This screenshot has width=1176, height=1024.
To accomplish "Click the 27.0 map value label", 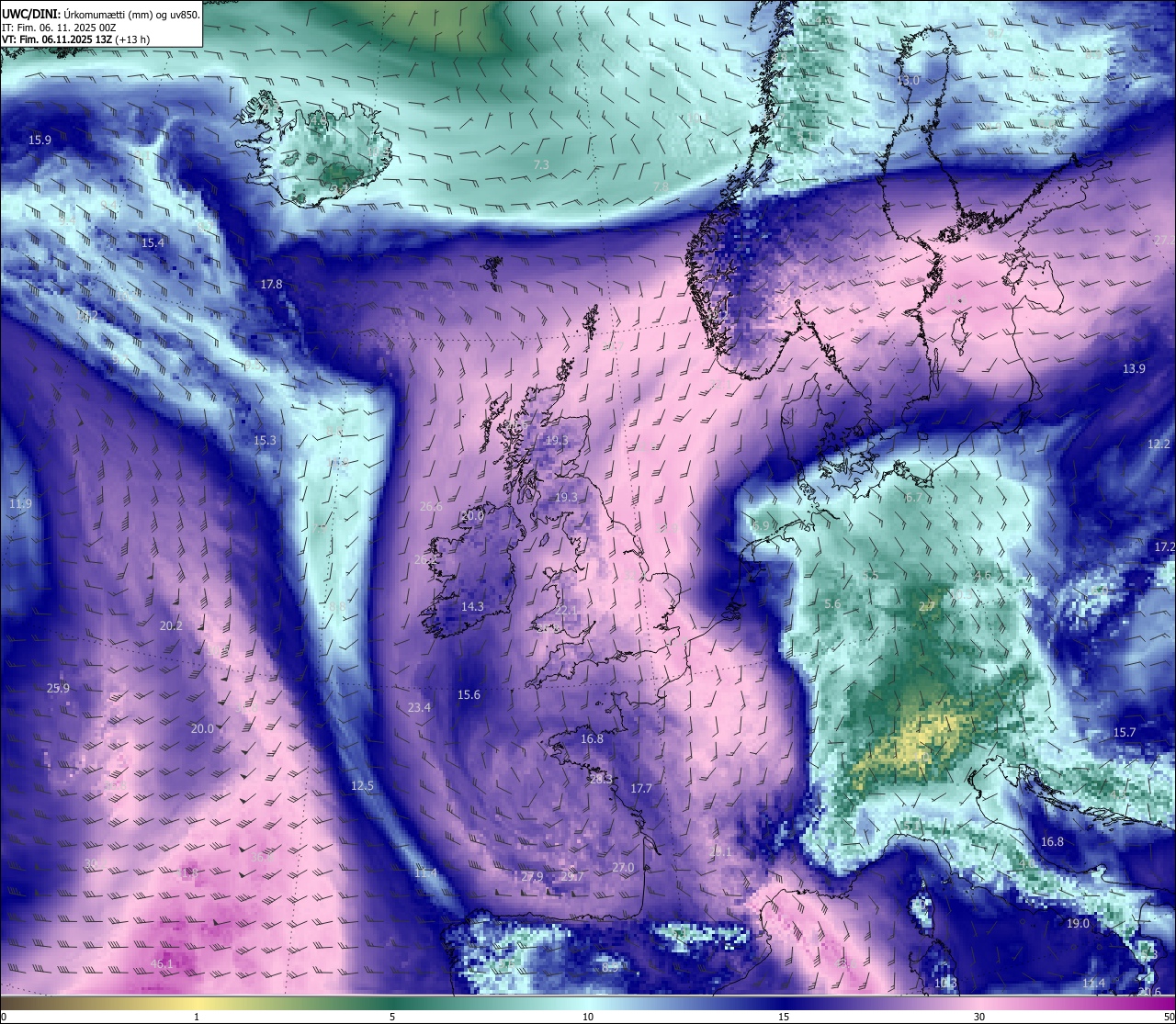I will click(623, 868).
